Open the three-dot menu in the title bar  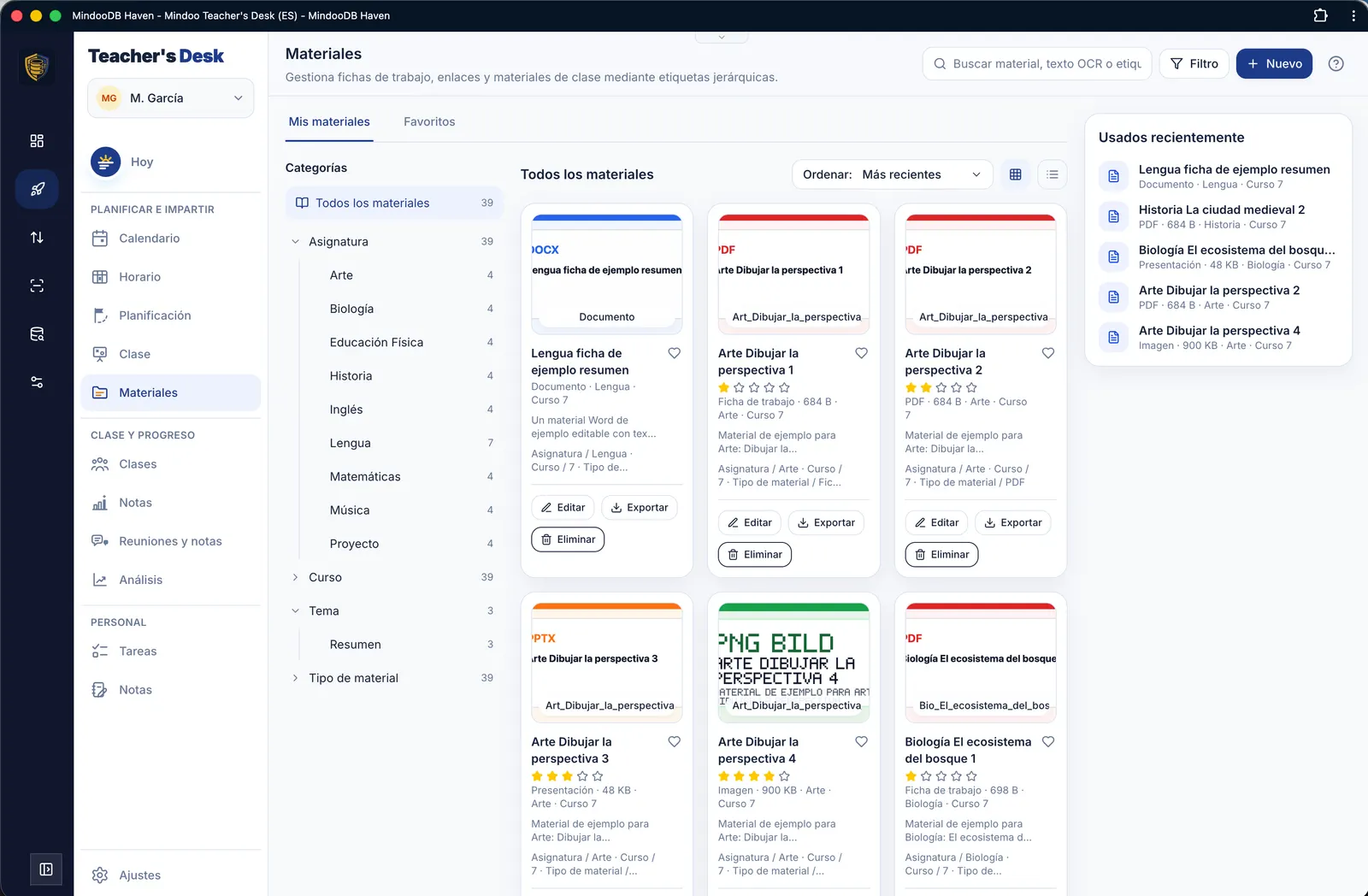(x=1353, y=15)
